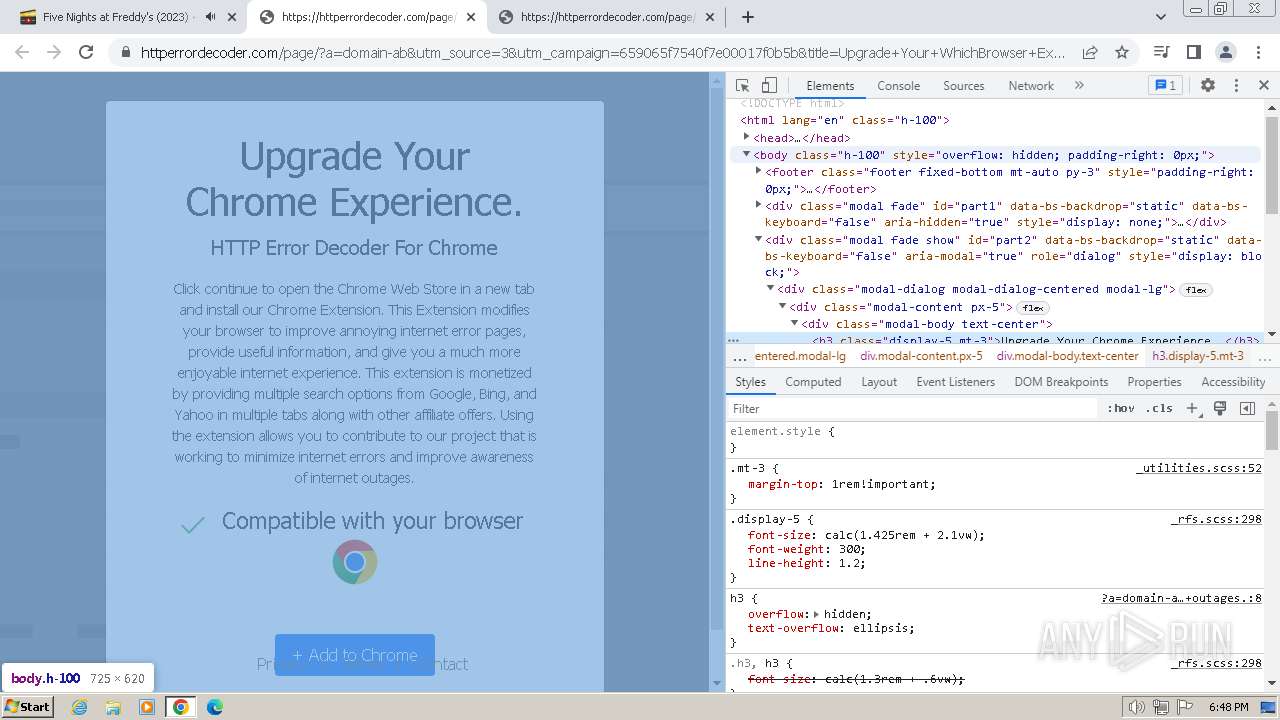Switch to Five Nights at Freddy's browser tab
Screen dimensions: 1280x720
[x=128, y=17]
